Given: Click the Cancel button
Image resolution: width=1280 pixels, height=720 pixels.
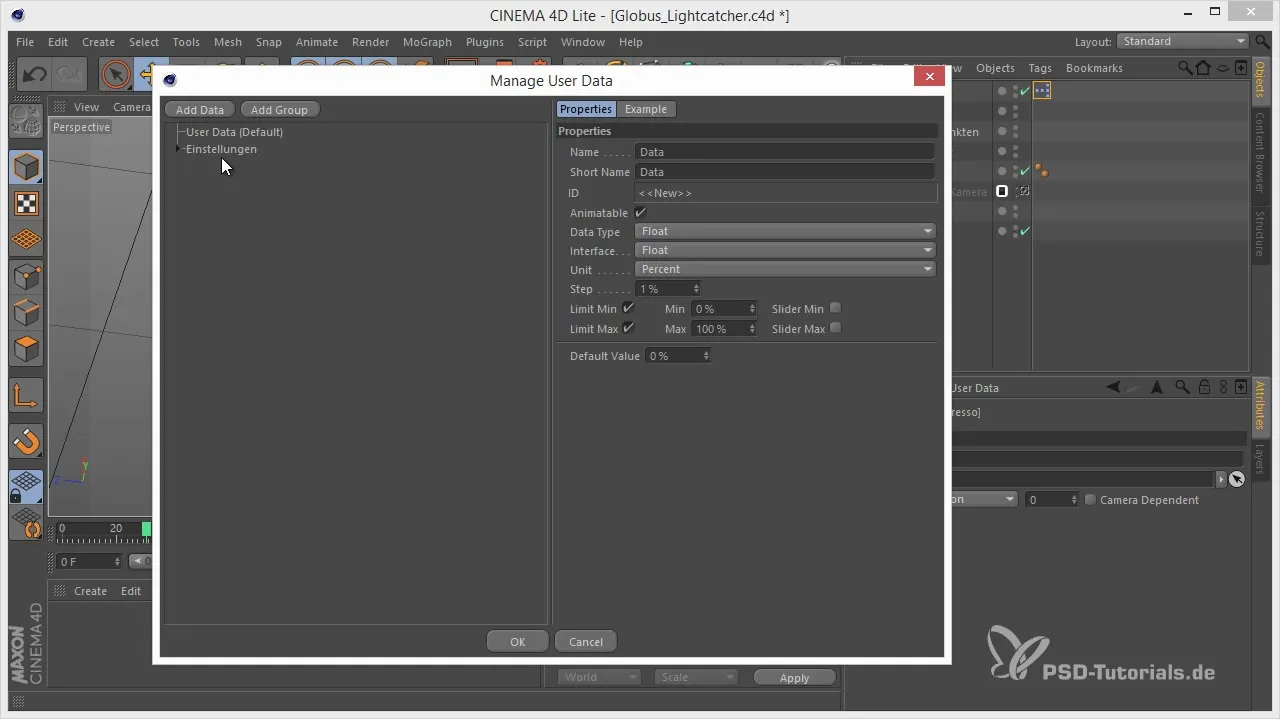Looking at the screenshot, I should pos(586,642).
